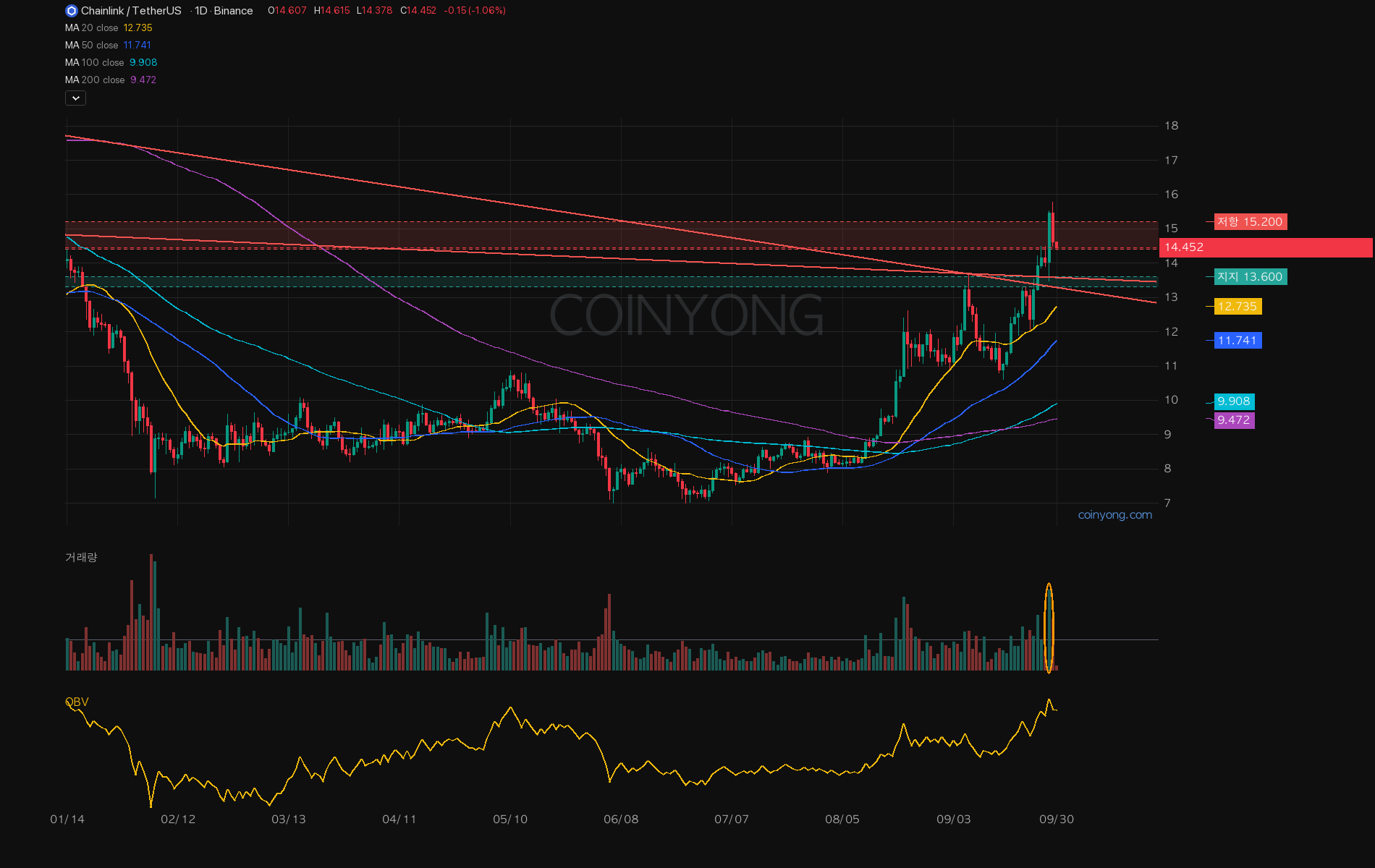
Task: Click the 저항 15.200 resistance label
Action: 1251,222
